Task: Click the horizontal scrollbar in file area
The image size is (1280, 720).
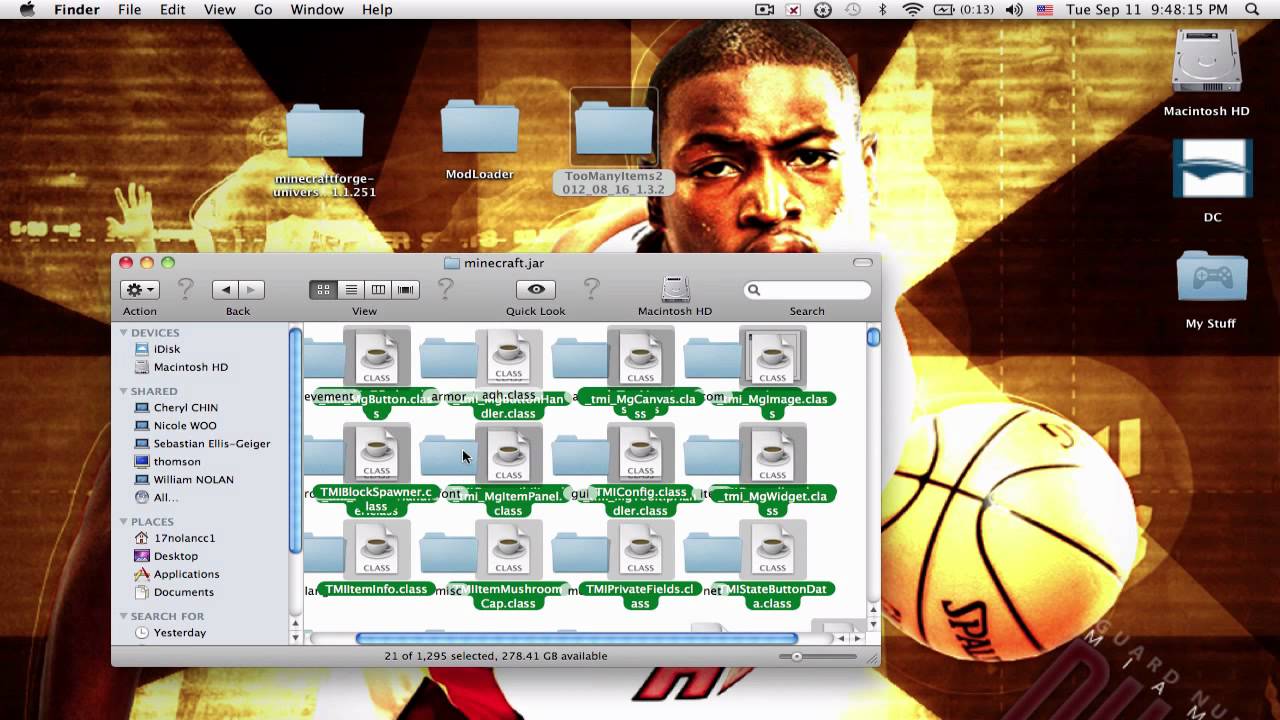Action: [x=576, y=638]
